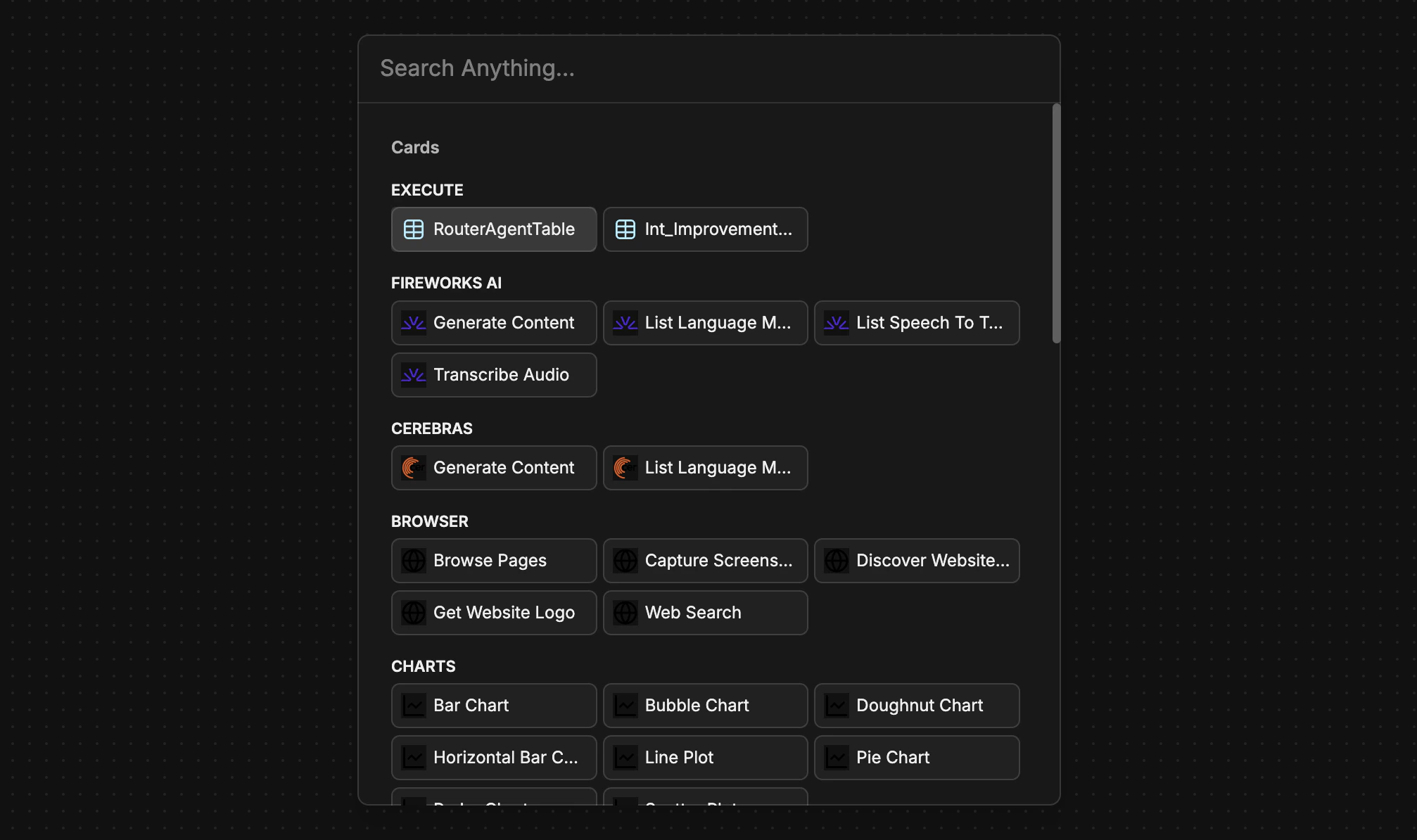Select the Capture Screenshot card

705,561
